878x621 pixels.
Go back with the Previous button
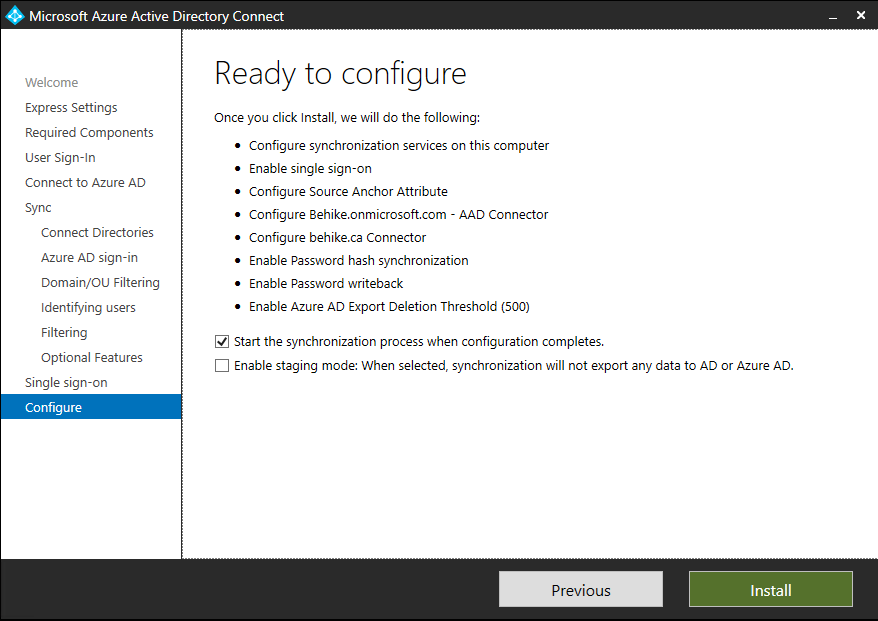coord(580,590)
